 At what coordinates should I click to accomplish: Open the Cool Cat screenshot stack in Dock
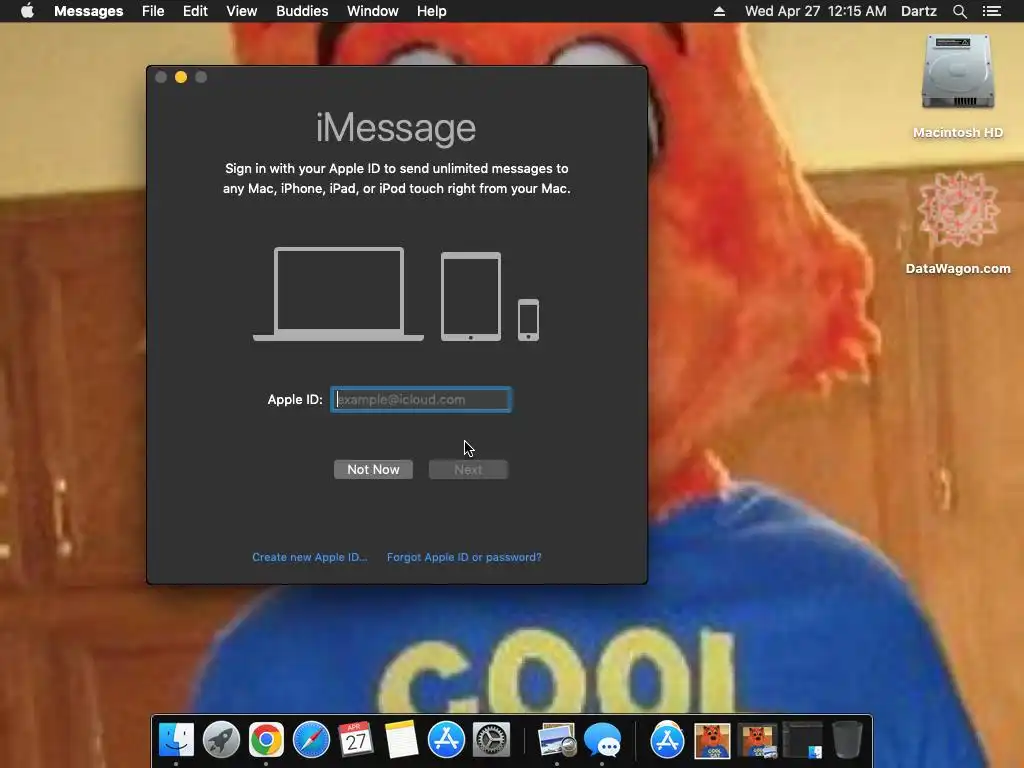coord(758,740)
